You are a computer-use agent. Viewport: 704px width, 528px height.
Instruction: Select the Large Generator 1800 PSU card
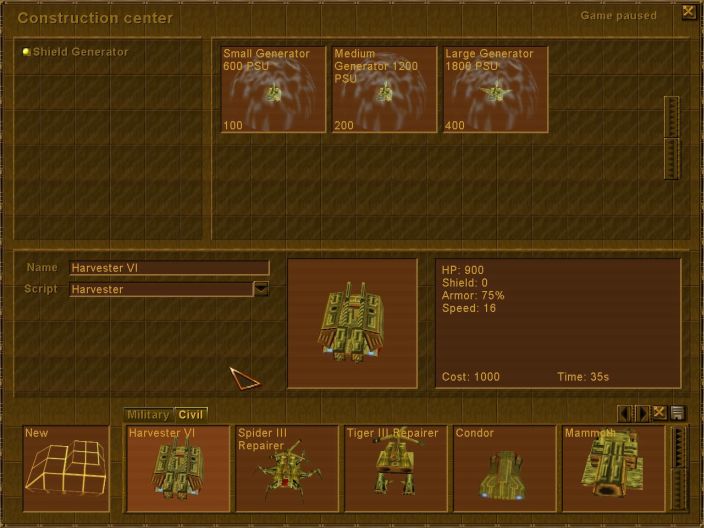pos(496,89)
